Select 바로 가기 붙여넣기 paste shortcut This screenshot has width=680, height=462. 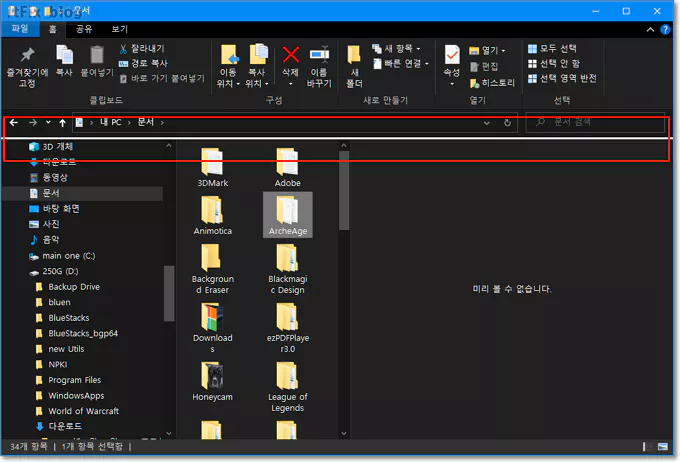[162, 79]
